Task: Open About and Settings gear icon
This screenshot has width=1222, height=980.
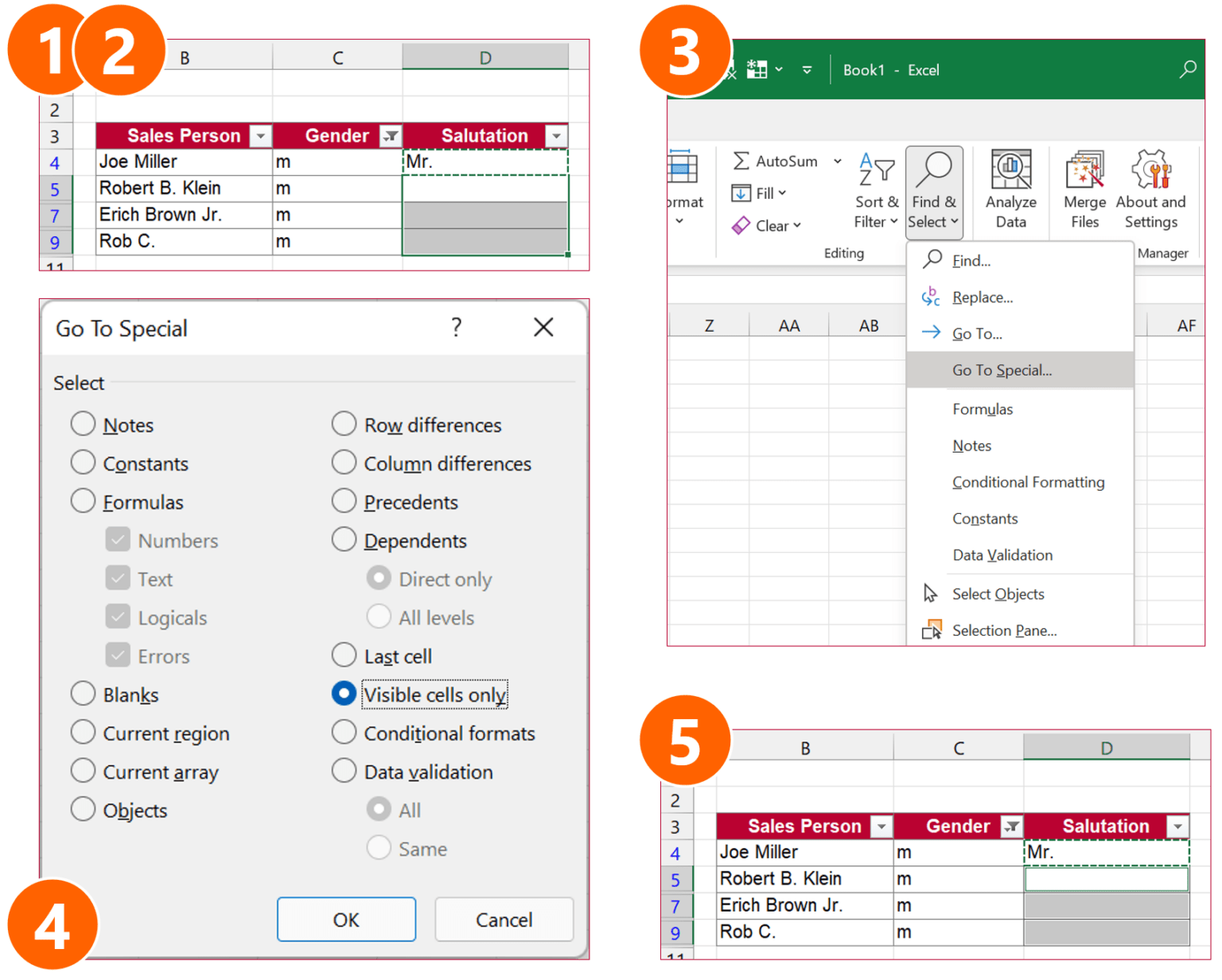Action: pyautogui.click(x=1150, y=170)
